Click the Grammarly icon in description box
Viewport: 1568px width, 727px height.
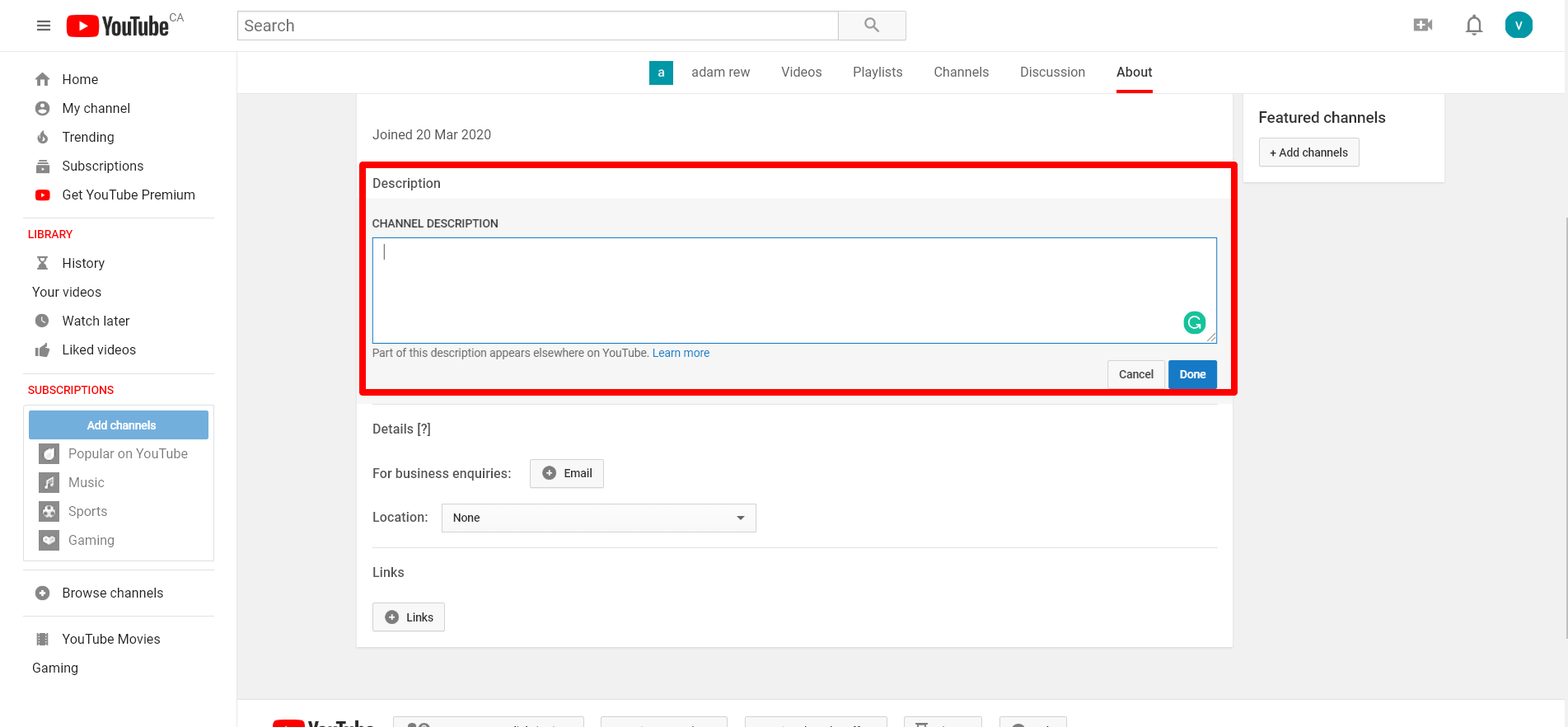[x=1195, y=322]
